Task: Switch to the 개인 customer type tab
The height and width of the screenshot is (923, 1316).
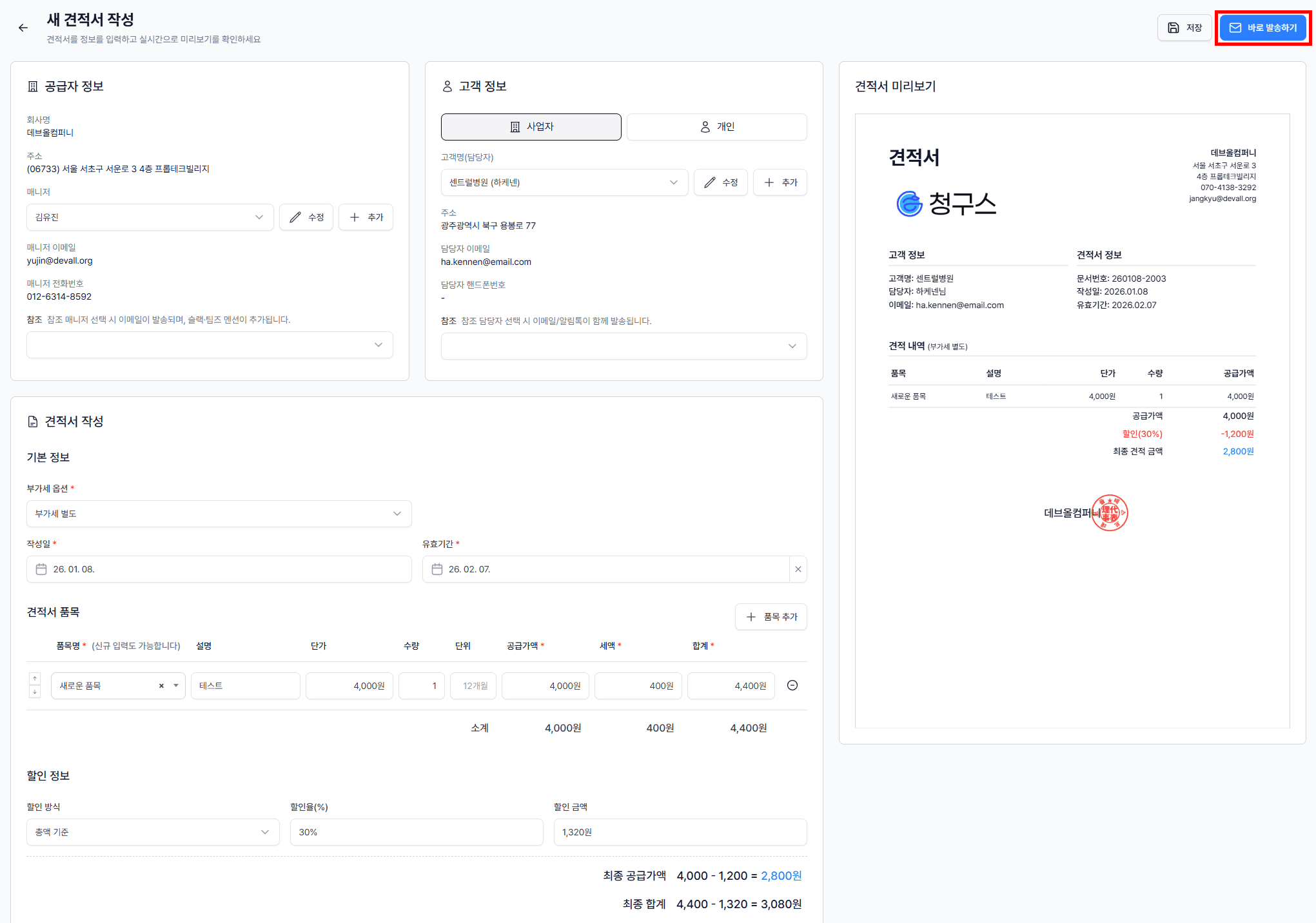Action: pyautogui.click(x=716, y=127)
